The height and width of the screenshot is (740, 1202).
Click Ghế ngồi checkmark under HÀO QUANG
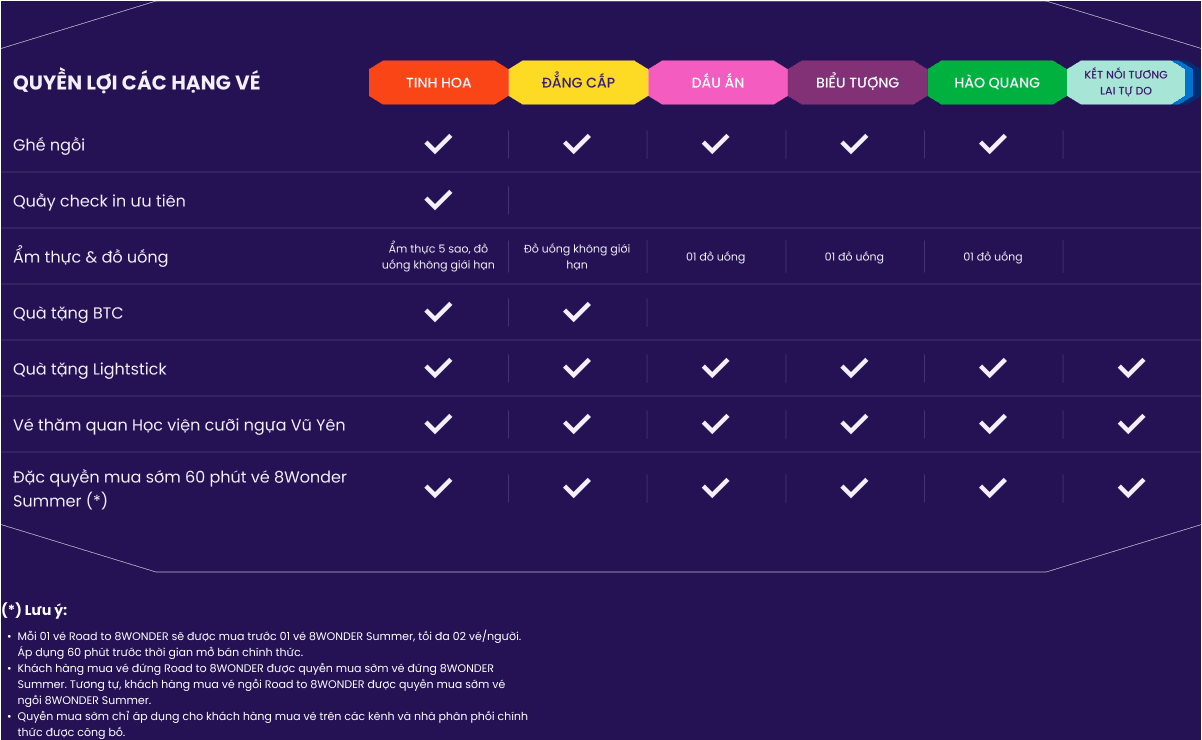point(992,144)
